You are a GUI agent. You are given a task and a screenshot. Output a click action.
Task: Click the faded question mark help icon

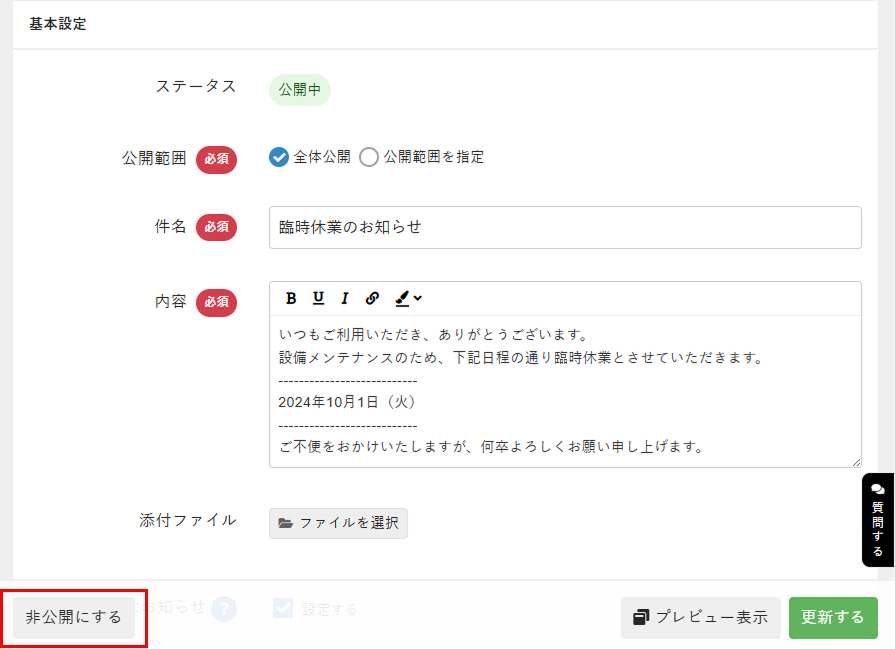point(224,608)
